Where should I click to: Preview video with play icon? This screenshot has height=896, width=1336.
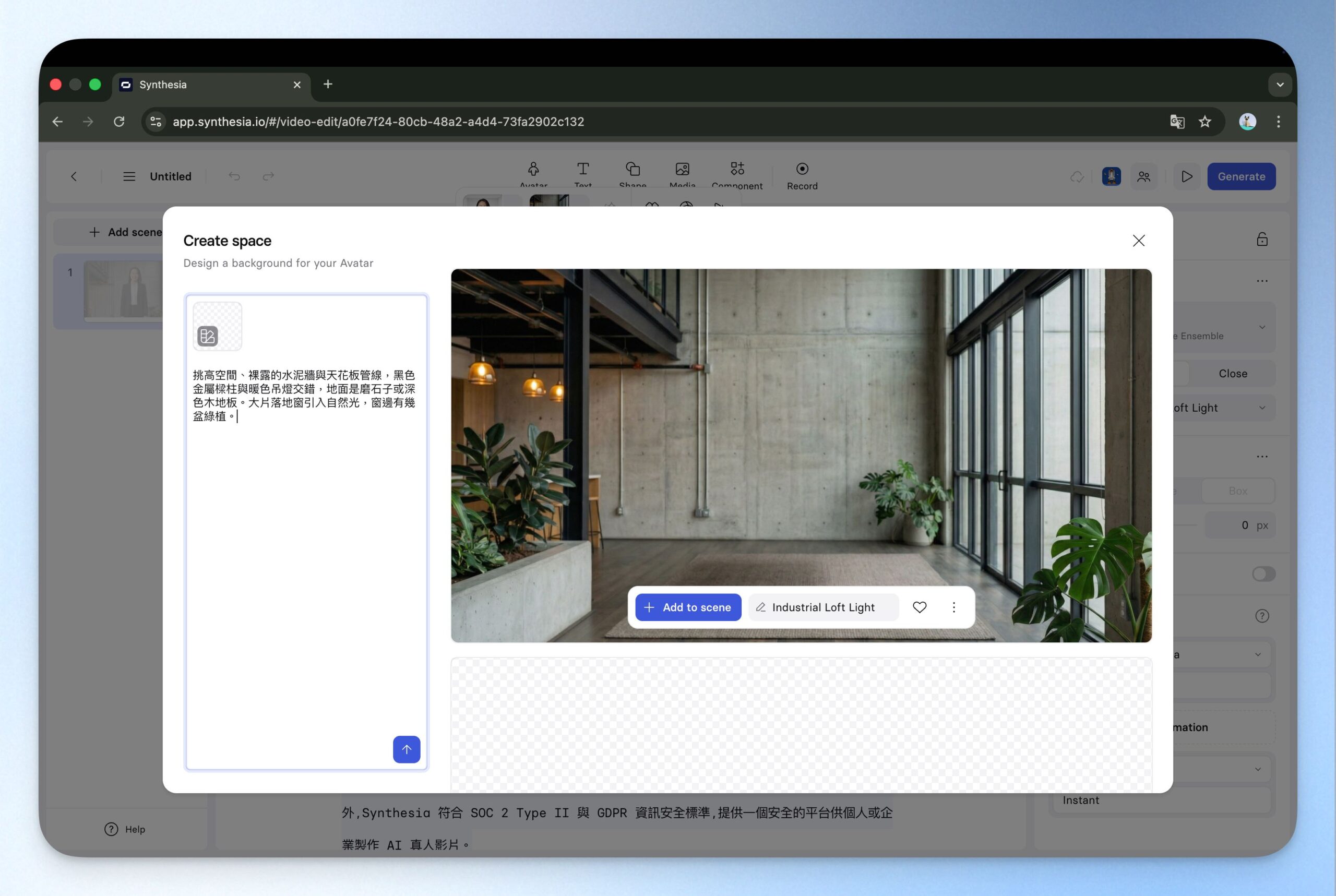pyautogui.click(x=1186, y=176)
